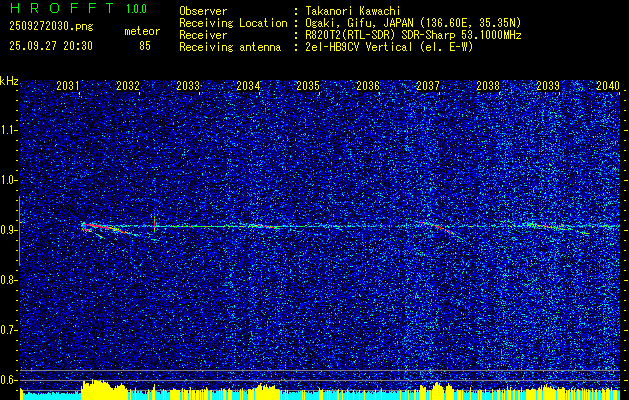
Task: Click the kHz axis unit label
Action: [9, 81]
